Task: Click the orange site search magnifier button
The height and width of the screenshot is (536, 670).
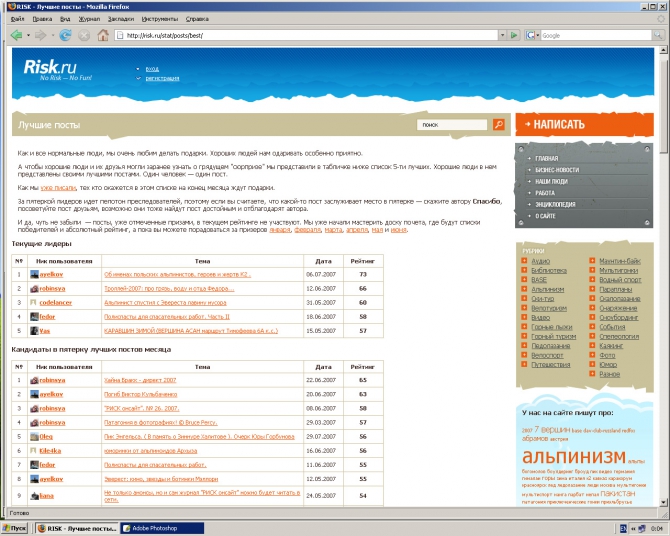Action: tap(499, 124)
